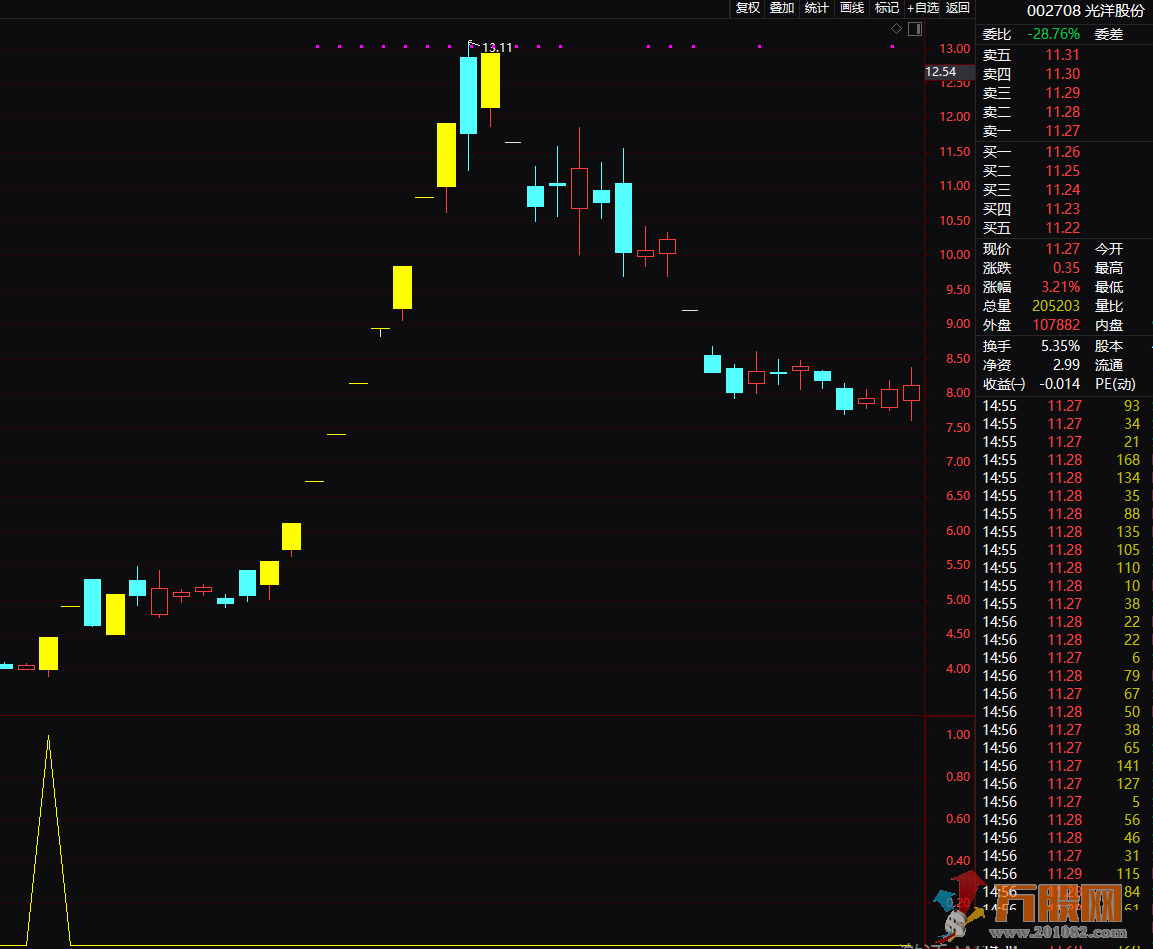Add stock via +自选 button
Screen dimensions: 1153x949
coord(922,8)
